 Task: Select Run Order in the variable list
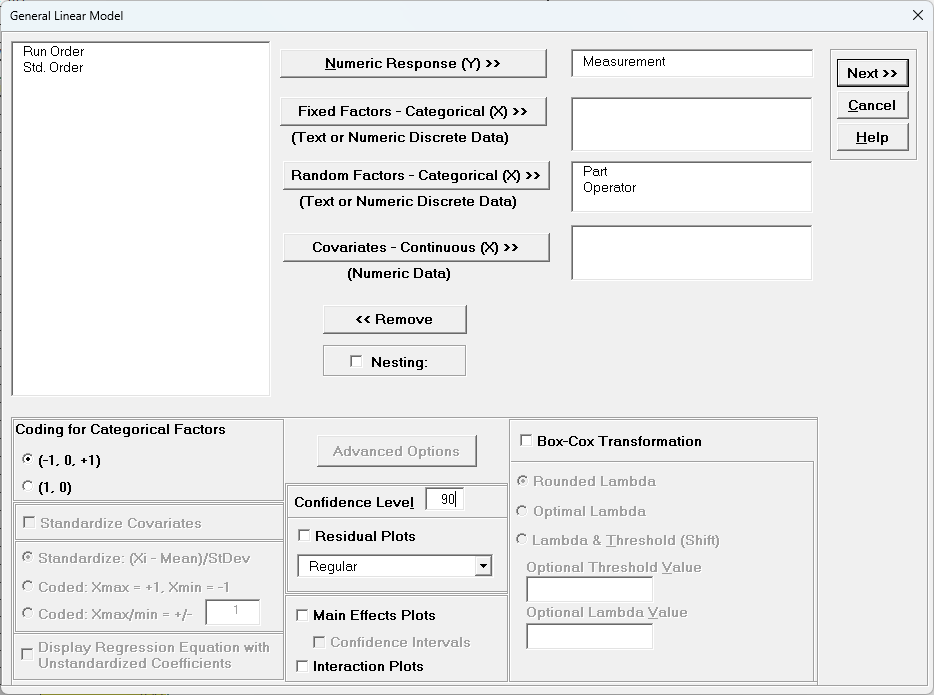coord(53,51)
